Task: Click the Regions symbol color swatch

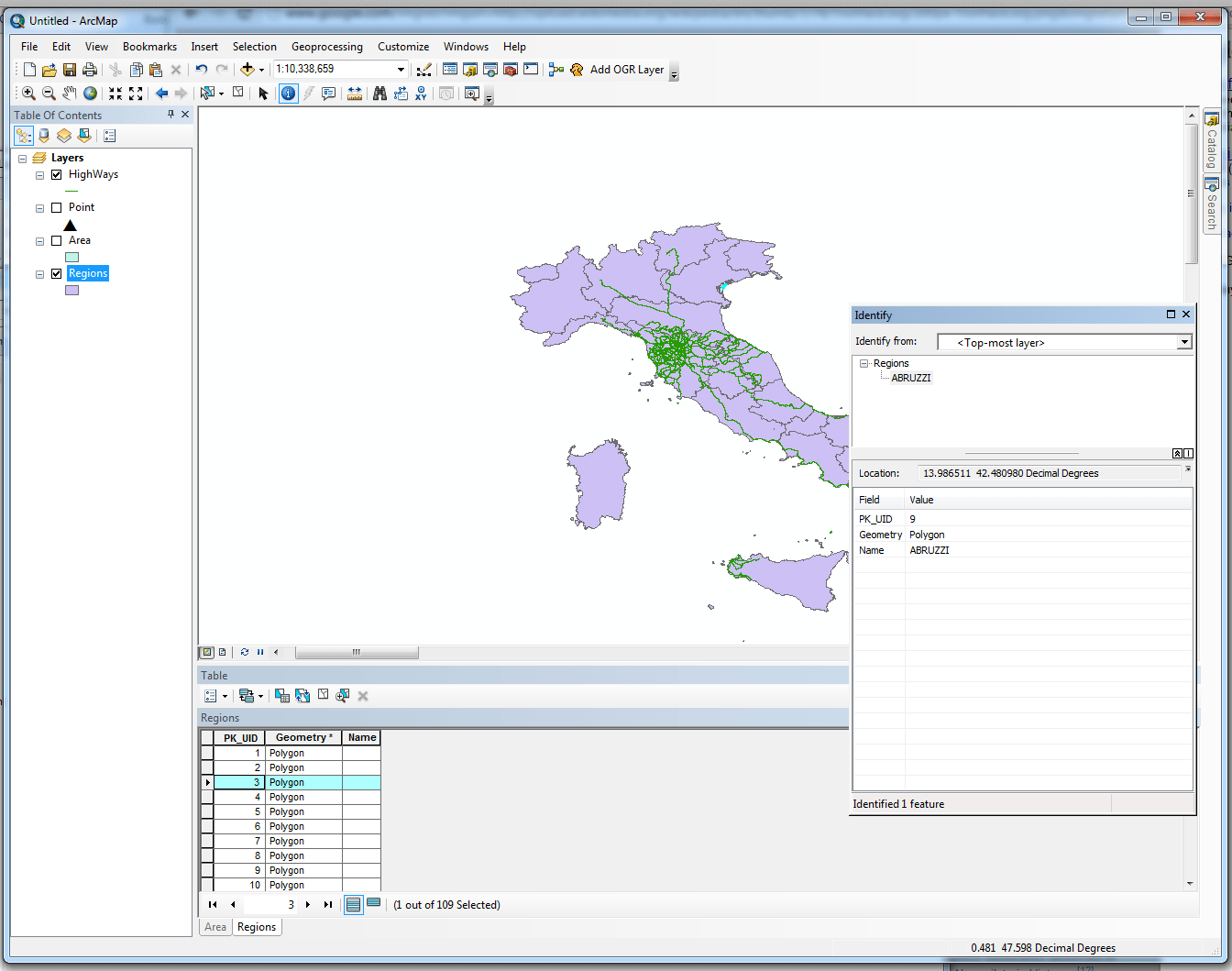Action: click(72, 291)
